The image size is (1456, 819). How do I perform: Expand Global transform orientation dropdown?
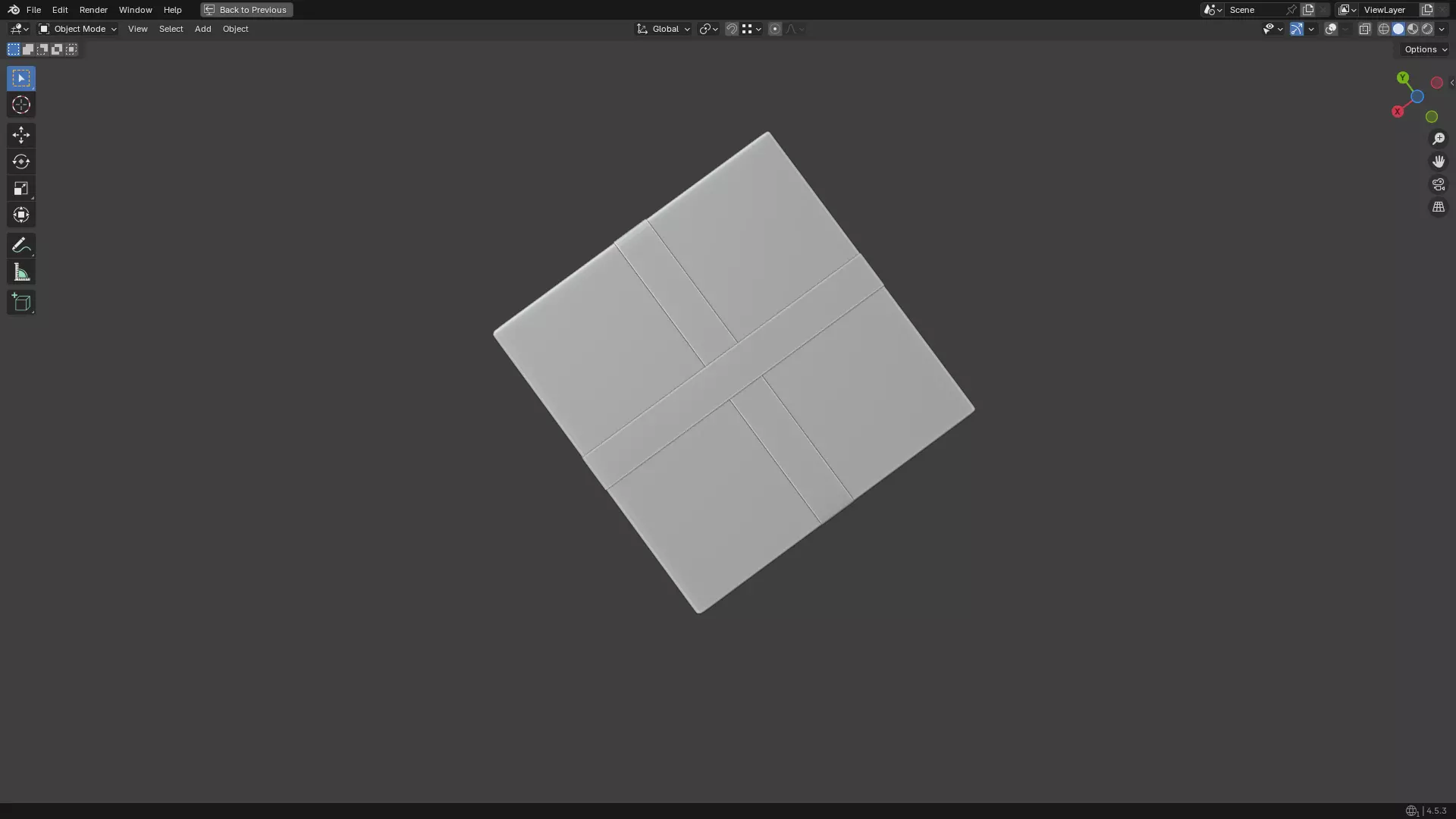664,29
